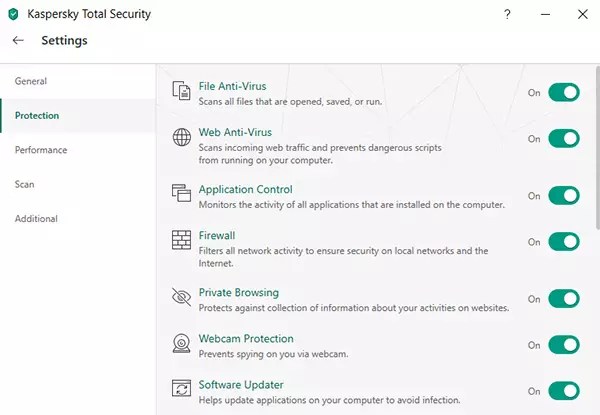This screenshot has width=600, height=415.
Task: Go back using the arrow icon
Action: [18, 41]
